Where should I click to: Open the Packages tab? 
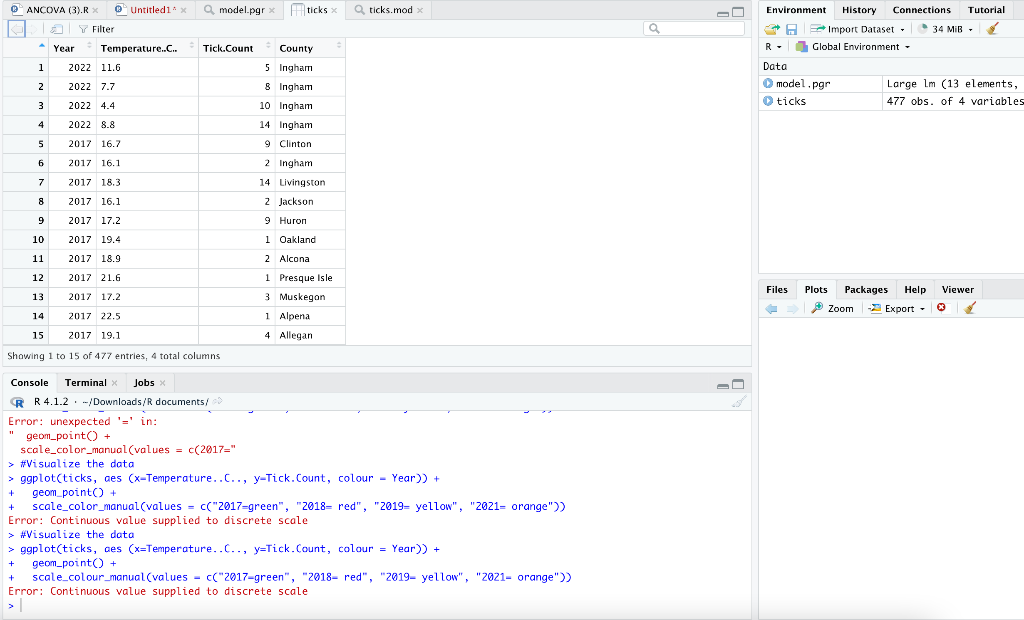[x=866, y=289]
